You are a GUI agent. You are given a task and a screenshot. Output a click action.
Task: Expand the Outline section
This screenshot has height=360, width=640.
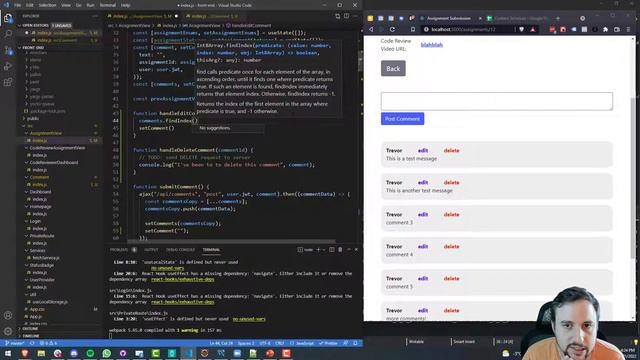coord(29,329)
